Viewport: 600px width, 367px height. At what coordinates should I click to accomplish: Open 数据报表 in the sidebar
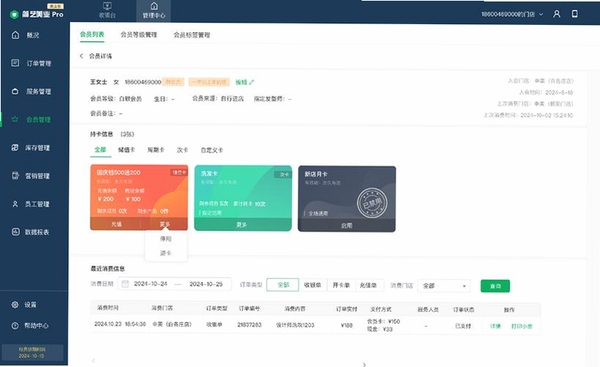(31, 232)
